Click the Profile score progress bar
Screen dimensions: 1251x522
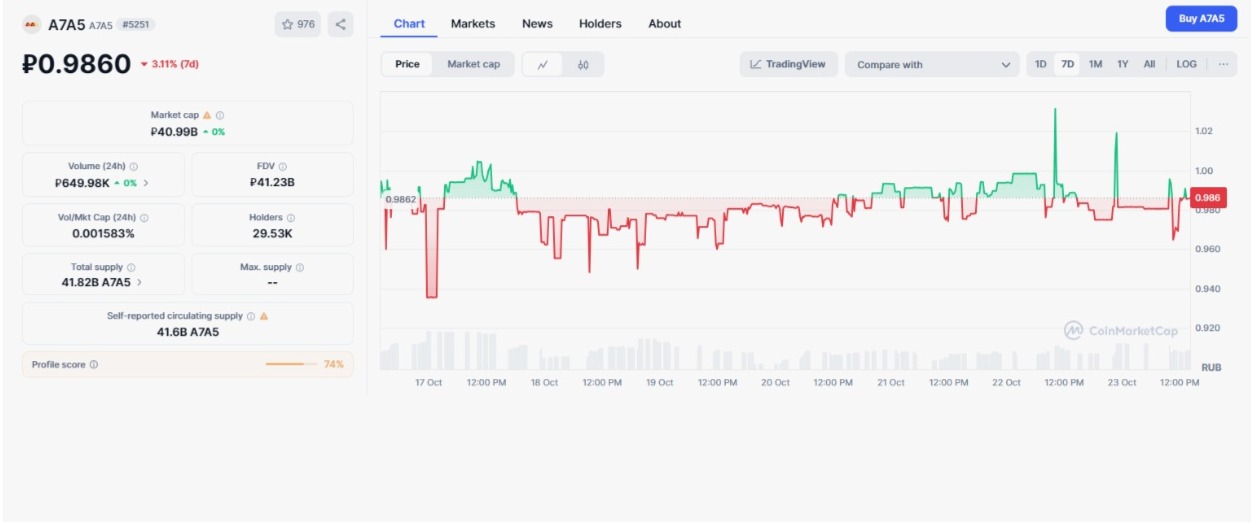(x=291, y=365)
